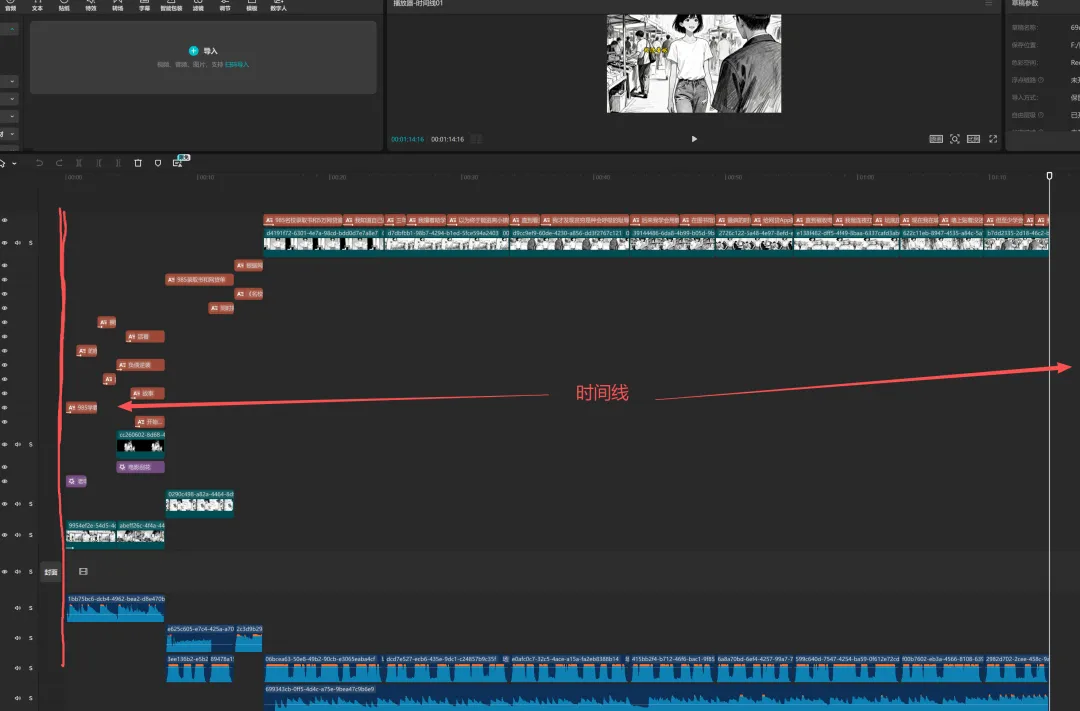Hide the track containing clip 0290c498-a82a
This screenshot has height=711, width=1080.
(4, 504)
